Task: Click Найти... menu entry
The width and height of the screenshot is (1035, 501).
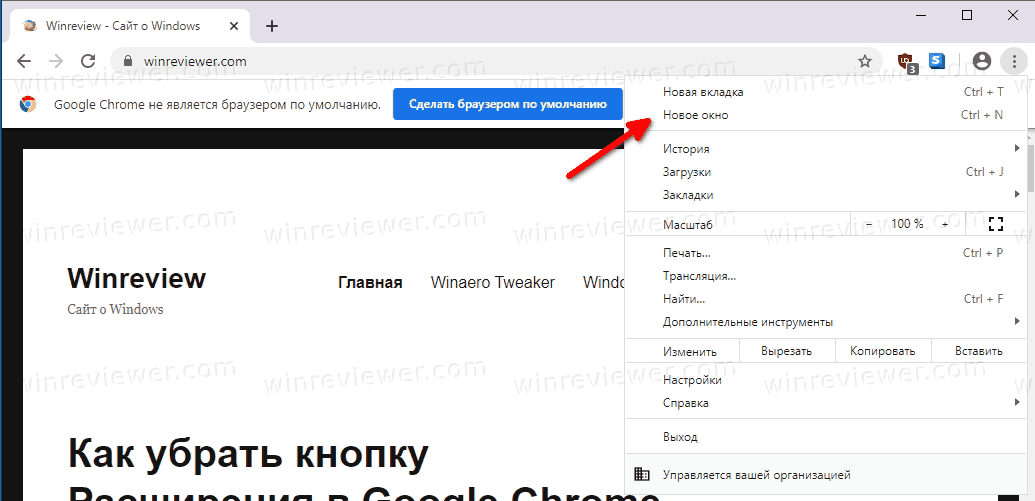Action: click(x=826, y=299)
